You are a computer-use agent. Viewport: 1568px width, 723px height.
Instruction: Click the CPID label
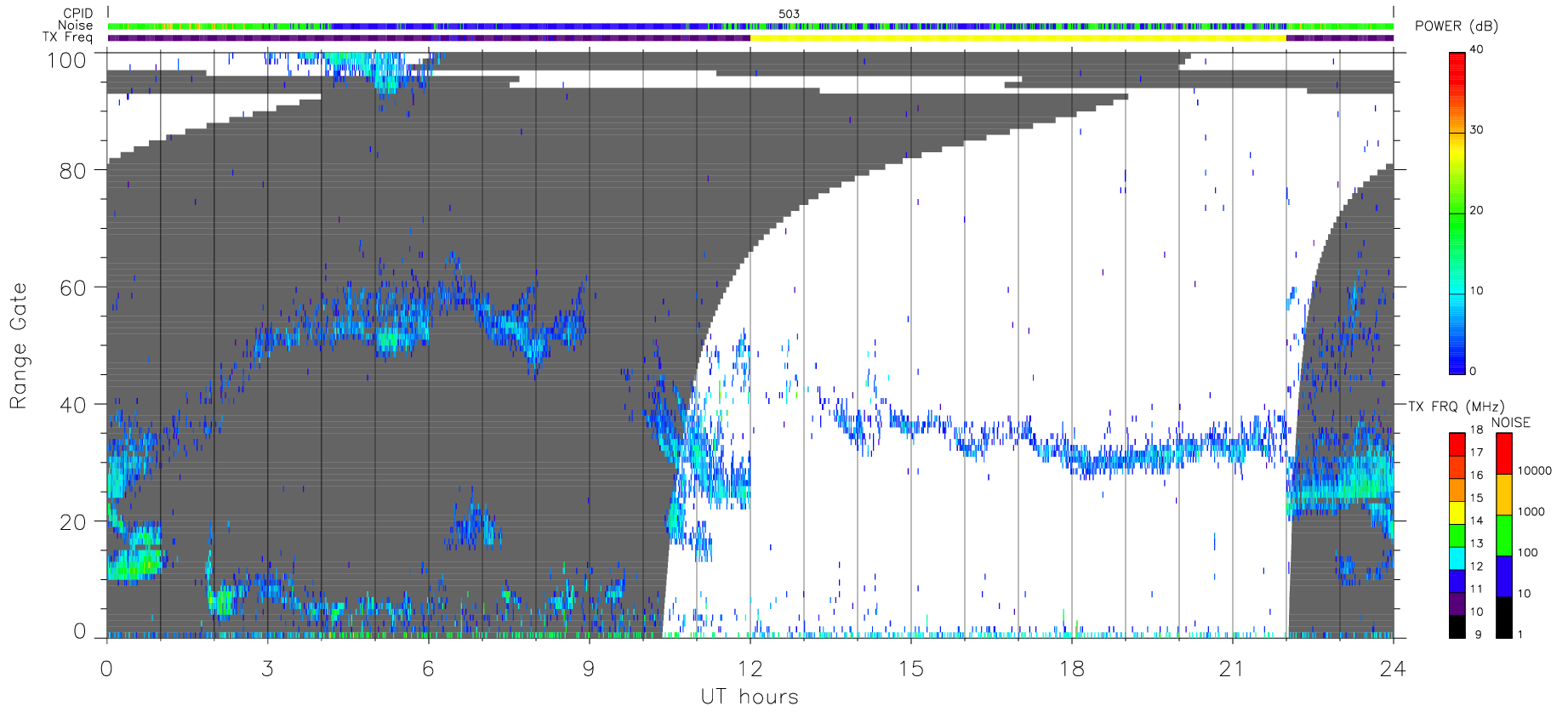click(x=77, y=14)
